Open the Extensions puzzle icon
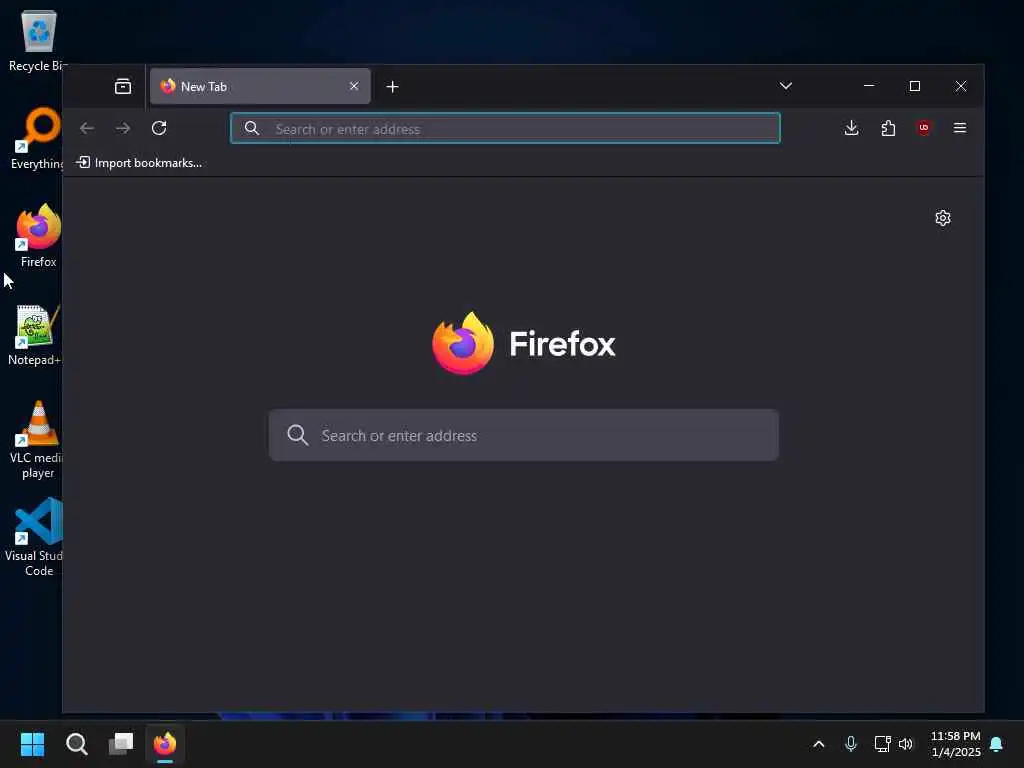 click(x=888, y=128)
